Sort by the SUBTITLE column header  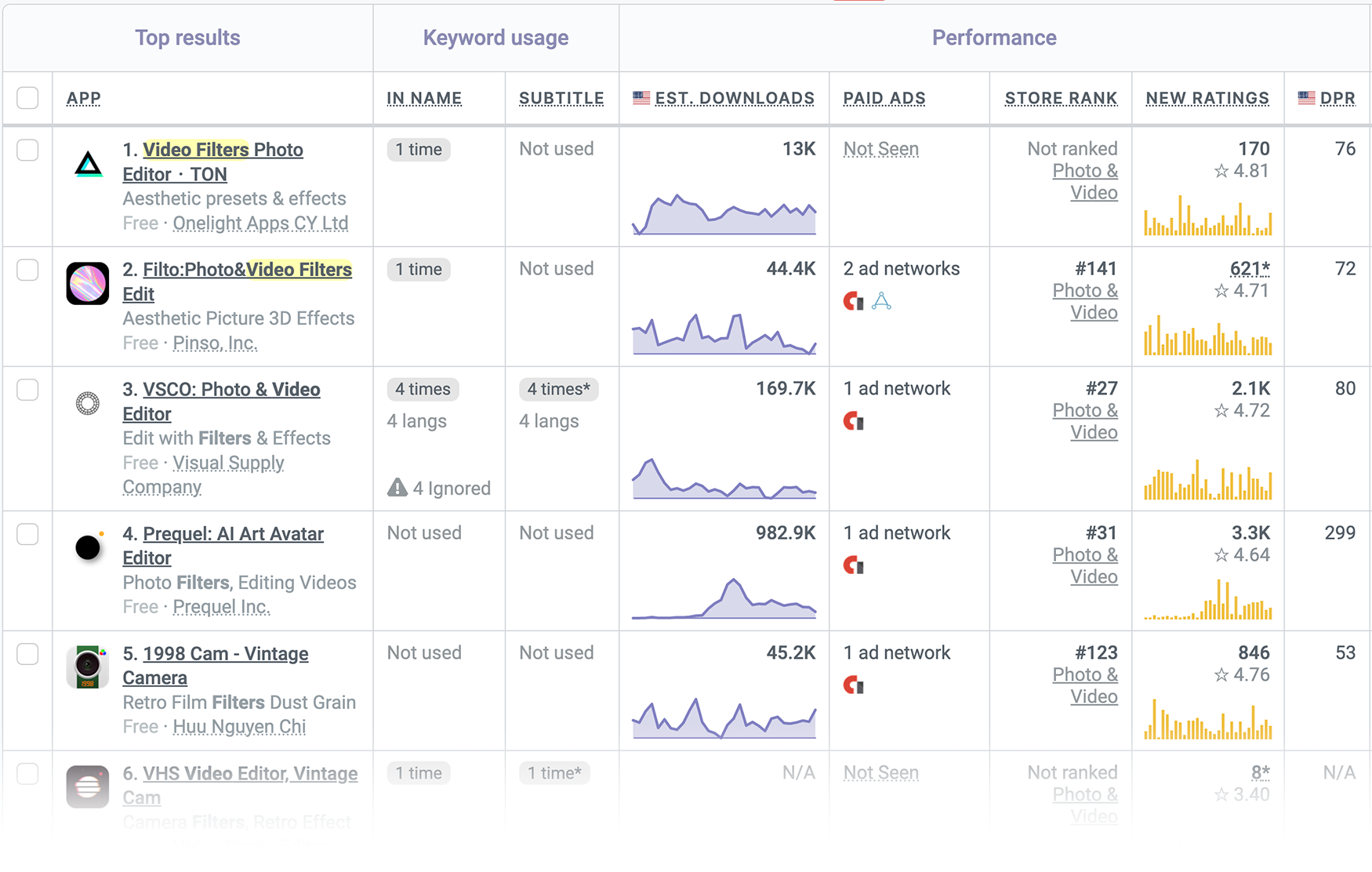tap(561, 98)
